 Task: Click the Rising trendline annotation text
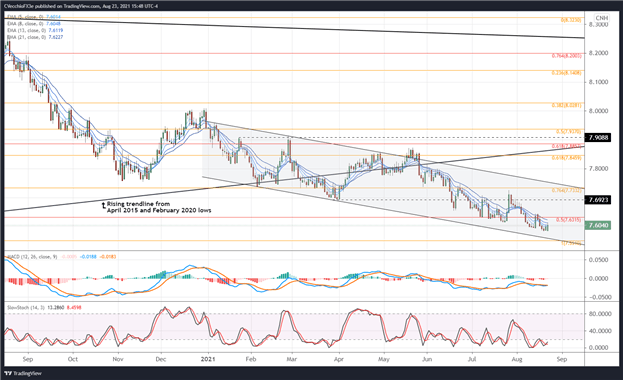coord(159,207)
